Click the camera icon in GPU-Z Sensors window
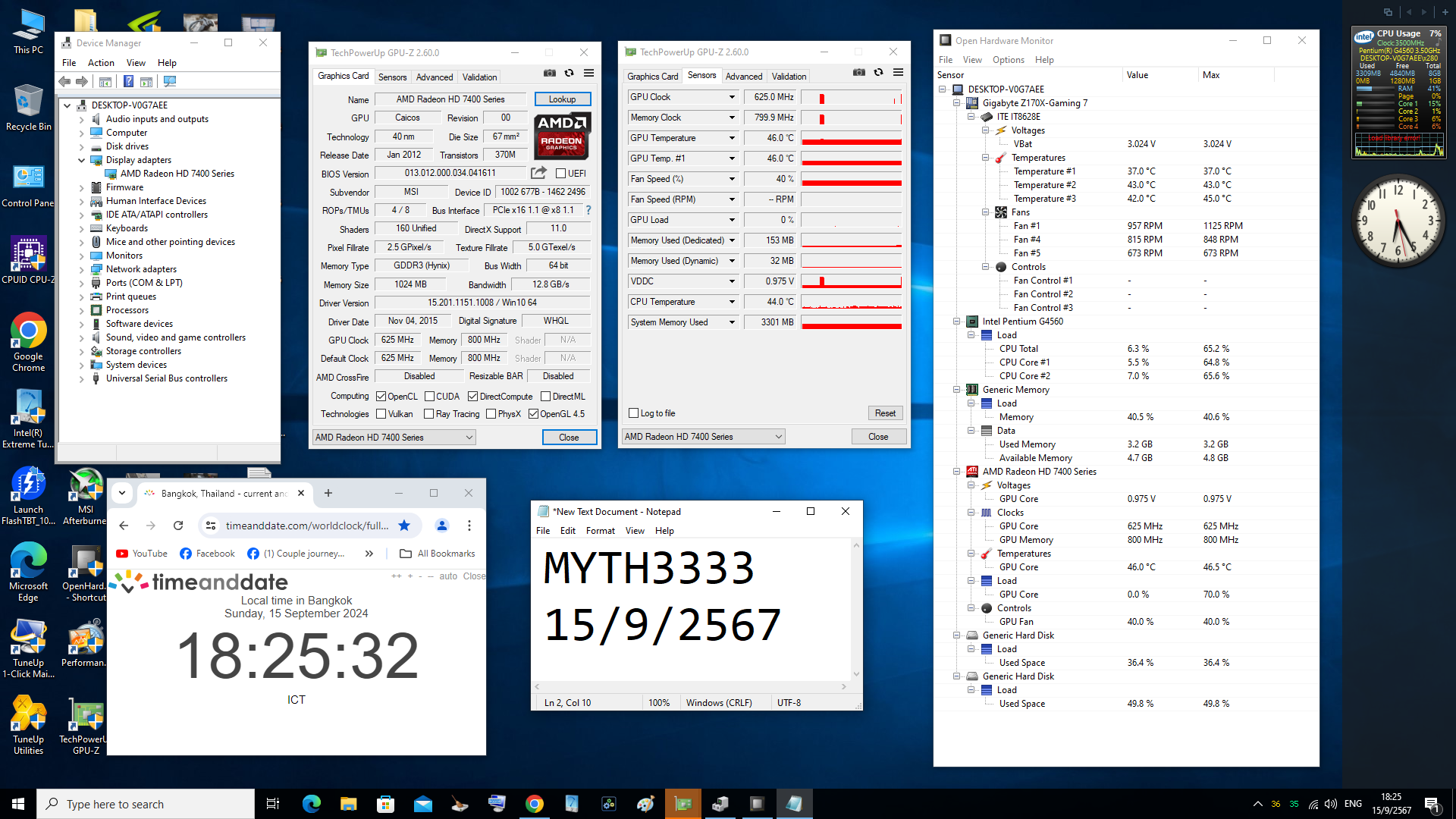Screen dimensions: 1456x819 tap(859, 73)
